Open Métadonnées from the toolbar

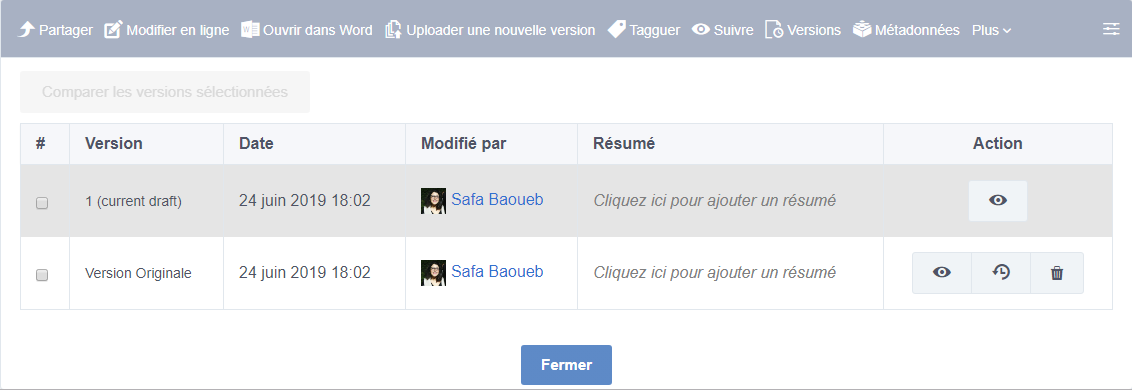point(906,30)
